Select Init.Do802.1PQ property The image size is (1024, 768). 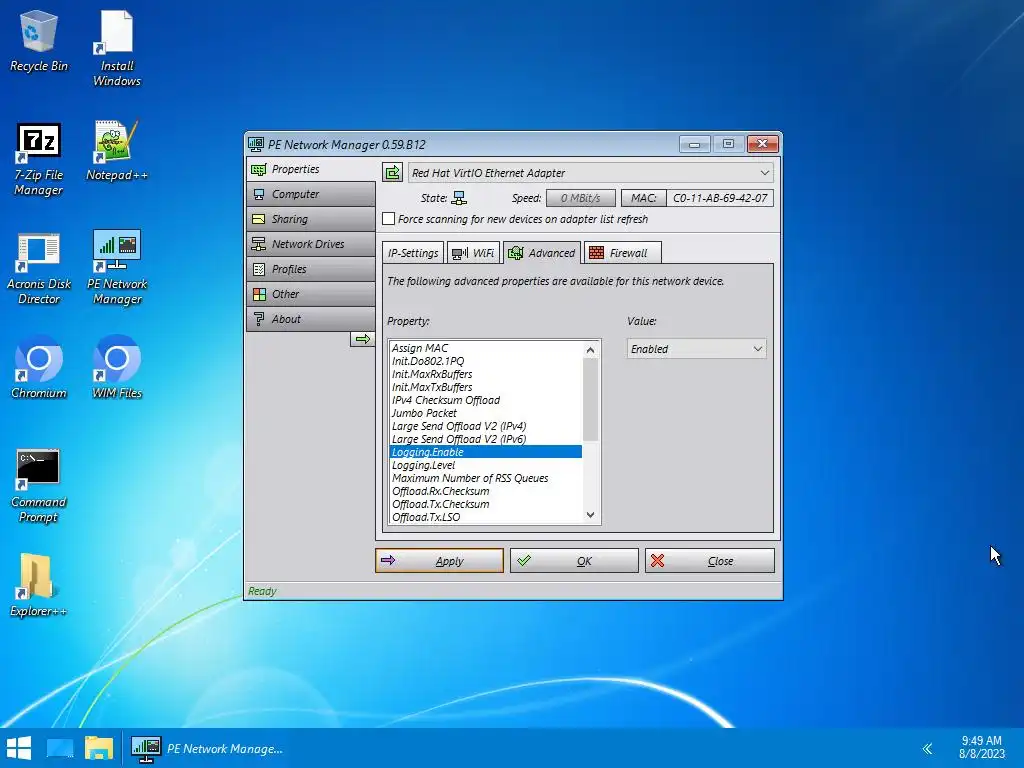click(485, 361)
